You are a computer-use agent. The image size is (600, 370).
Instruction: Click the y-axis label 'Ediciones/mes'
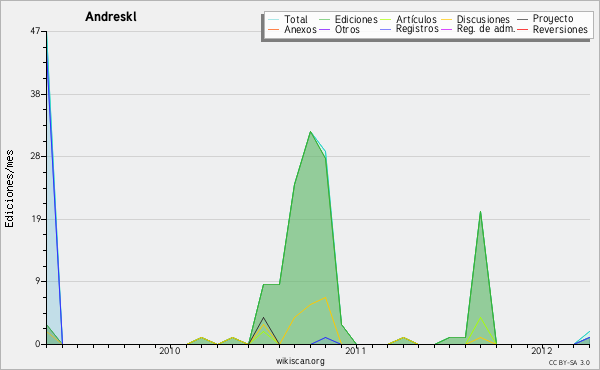tap(9, 189)
